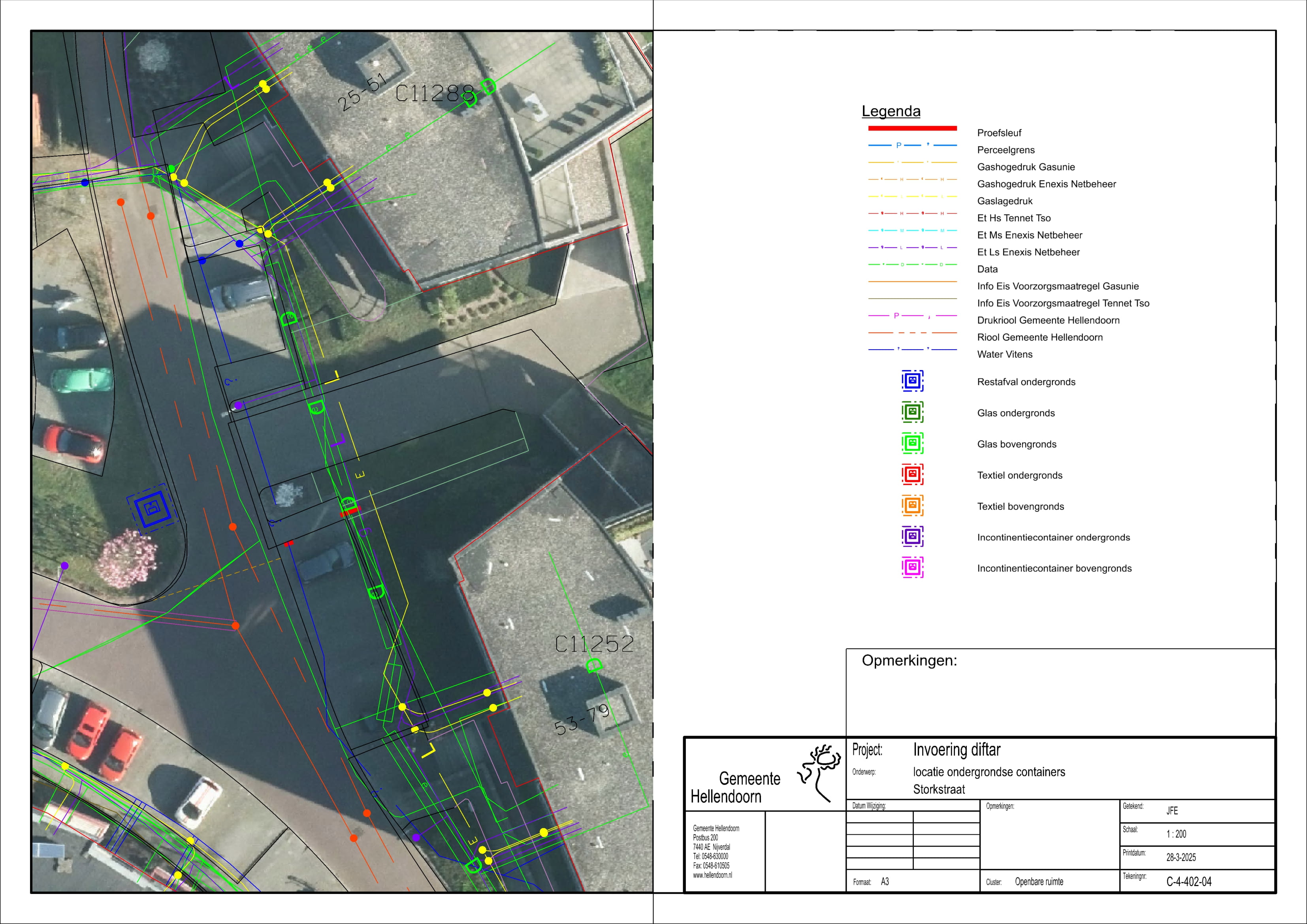Click the blue container symbol on the map
The height and width of the screenshot is (924, 1307).
152,508
